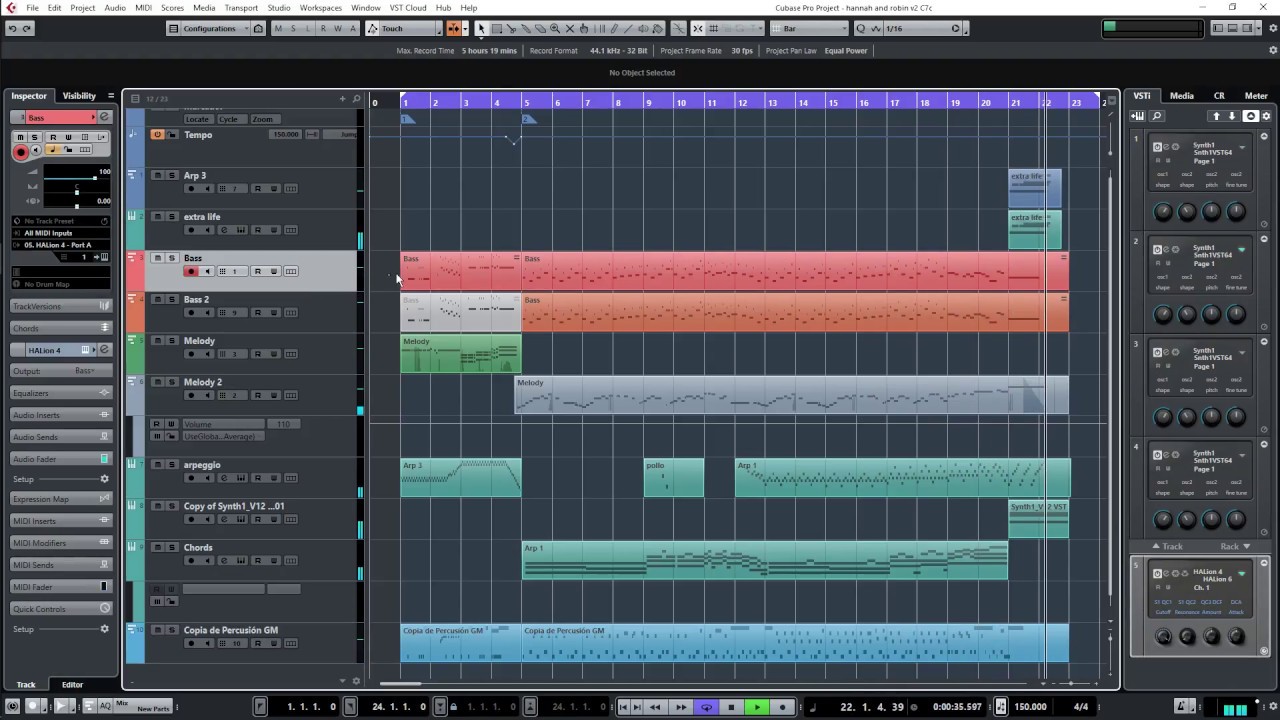Open the Transport menu

coord(241,7)
